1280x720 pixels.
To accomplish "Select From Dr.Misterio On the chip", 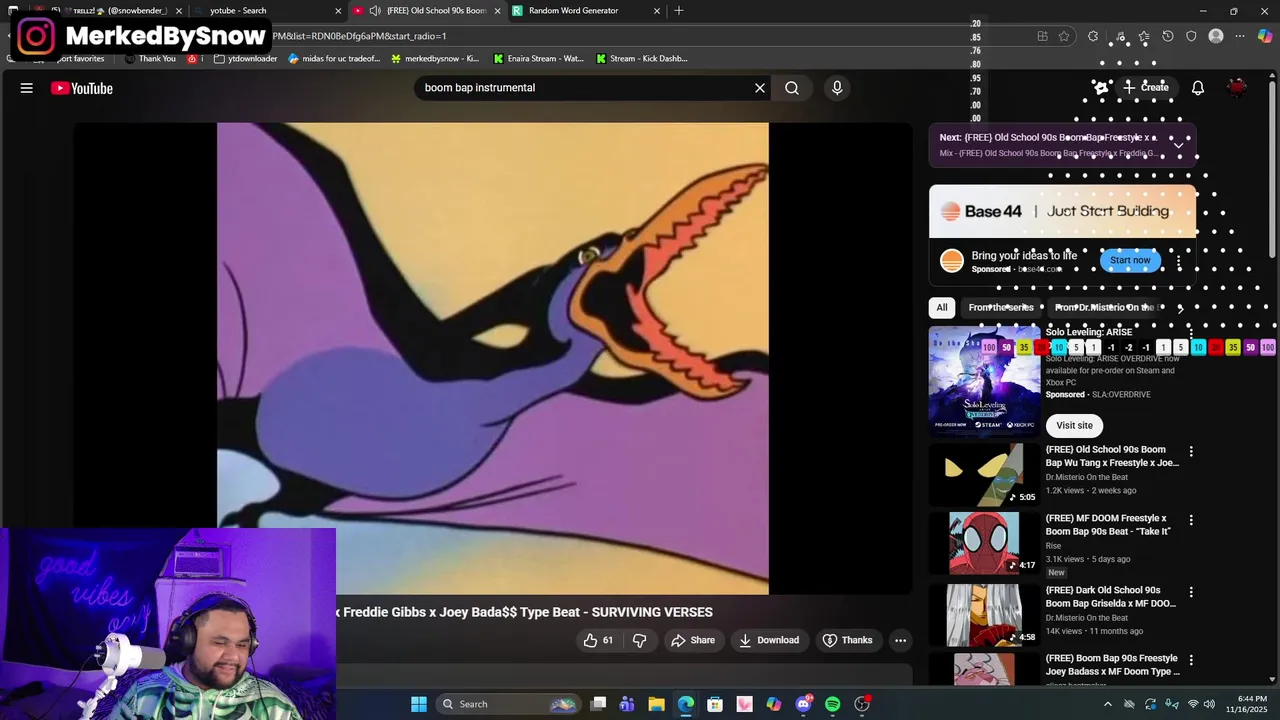I will point(1104,308).
